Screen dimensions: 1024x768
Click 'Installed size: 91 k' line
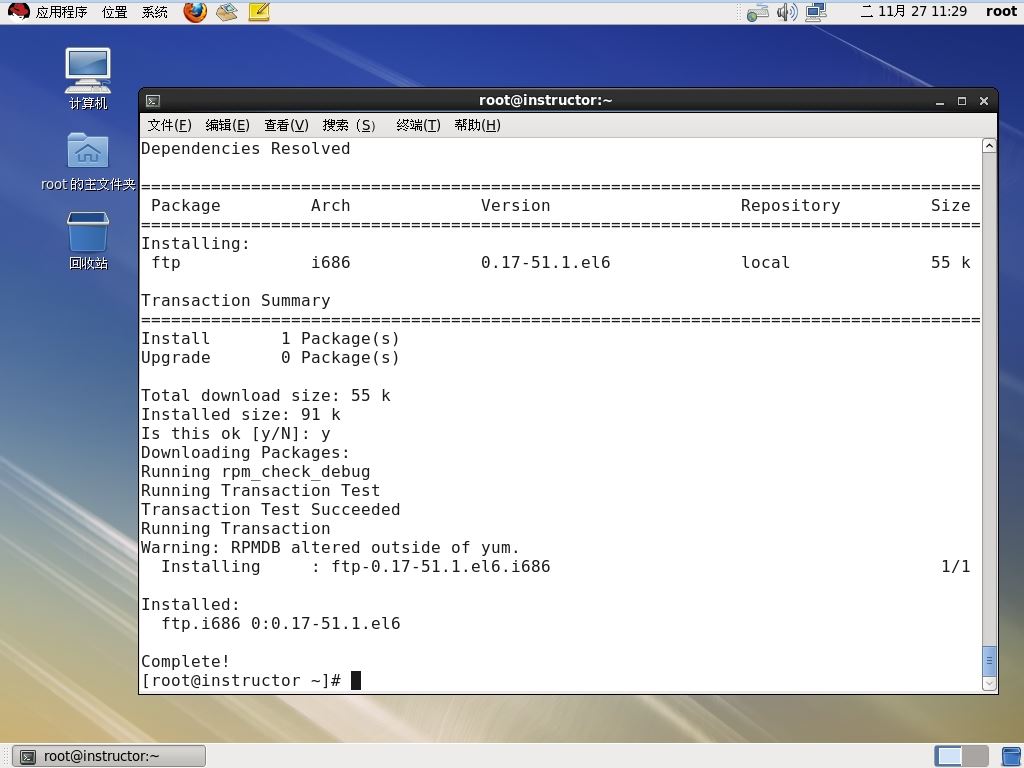(x=241, y=415)
